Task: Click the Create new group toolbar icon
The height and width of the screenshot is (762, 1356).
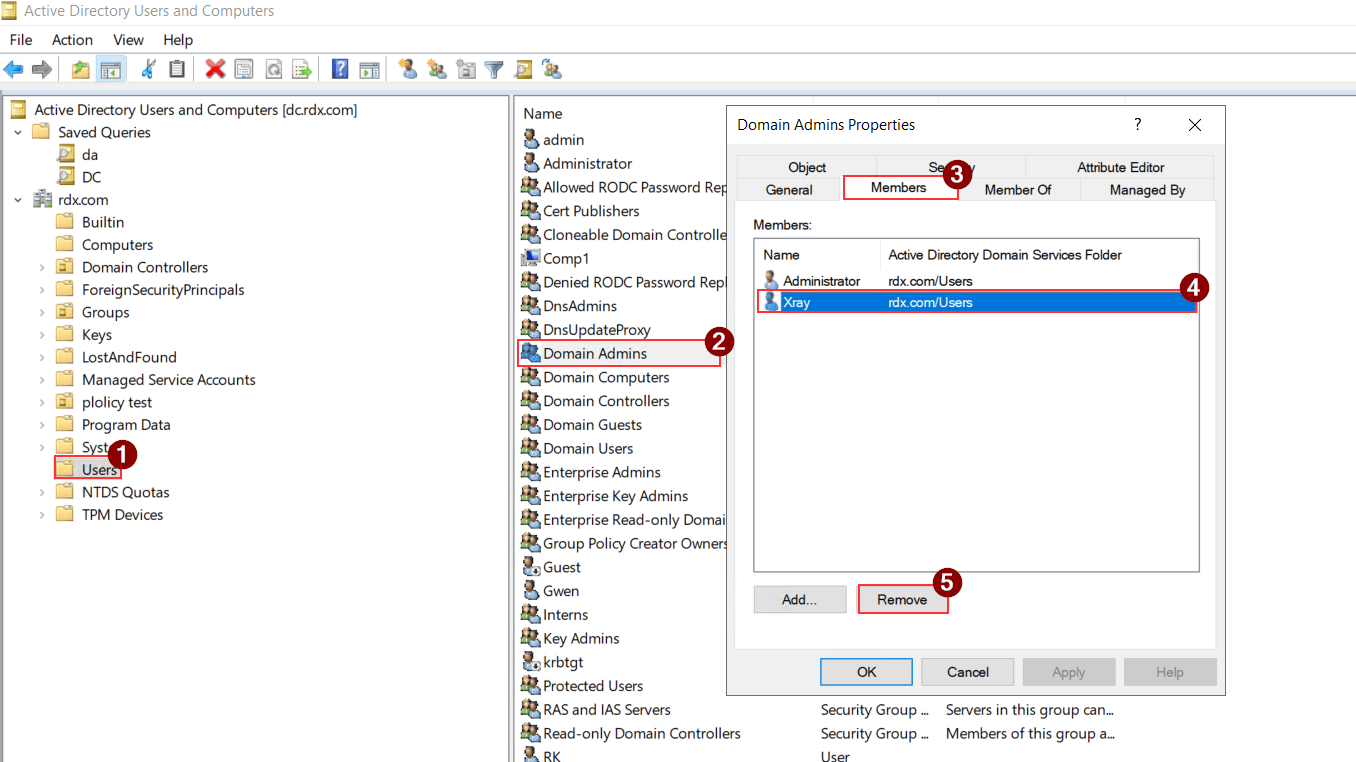Action: [x=436, y=69]
